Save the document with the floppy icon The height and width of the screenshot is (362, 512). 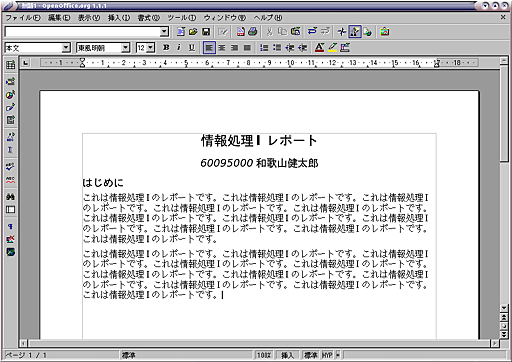pyautogui.click(x=206, y=32)
